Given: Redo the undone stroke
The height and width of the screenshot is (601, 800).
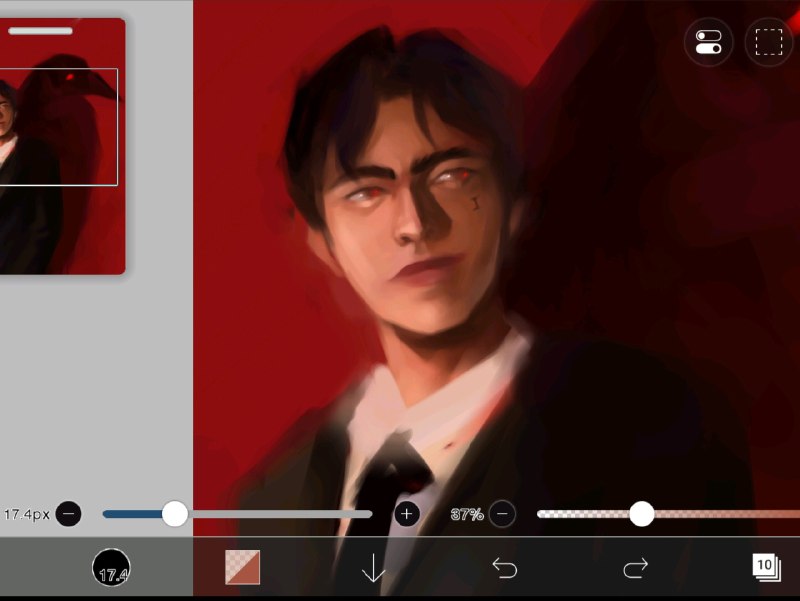Looking at the screenshot, I should [x=636, y=568].
